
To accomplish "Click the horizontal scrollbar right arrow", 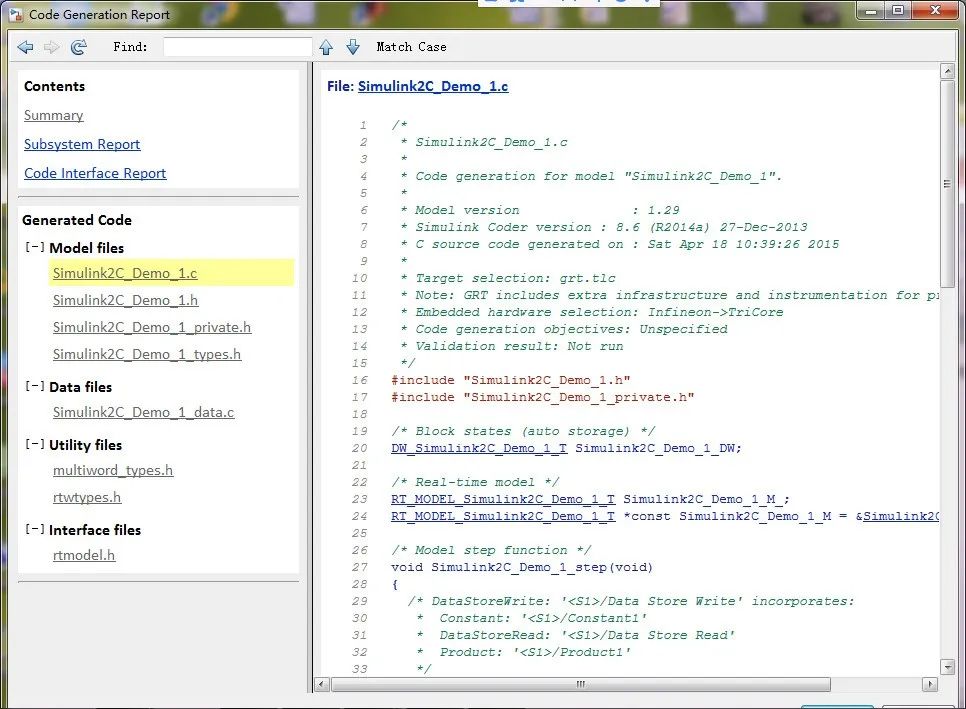I will coord(930,684).
